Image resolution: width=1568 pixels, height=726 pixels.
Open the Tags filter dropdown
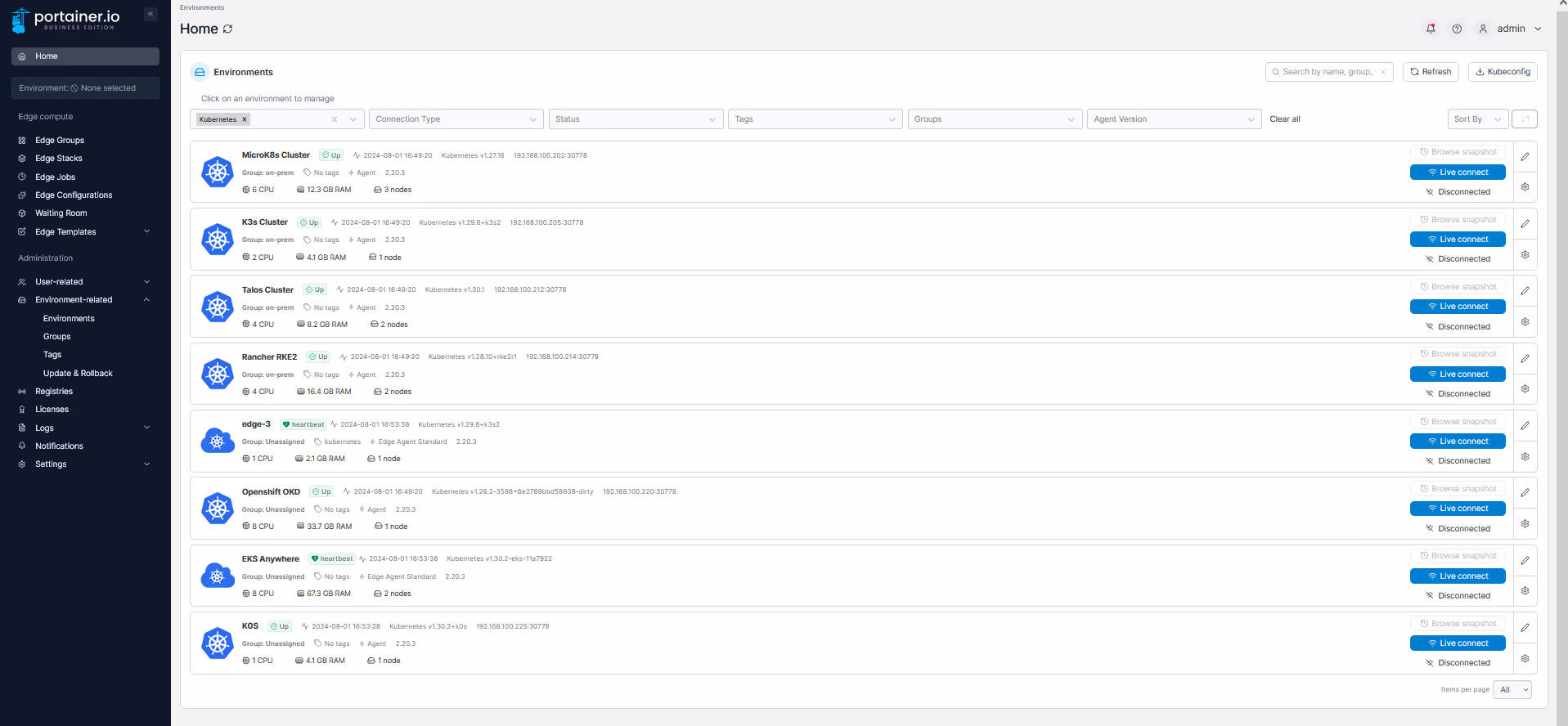[x=815, y=119]
